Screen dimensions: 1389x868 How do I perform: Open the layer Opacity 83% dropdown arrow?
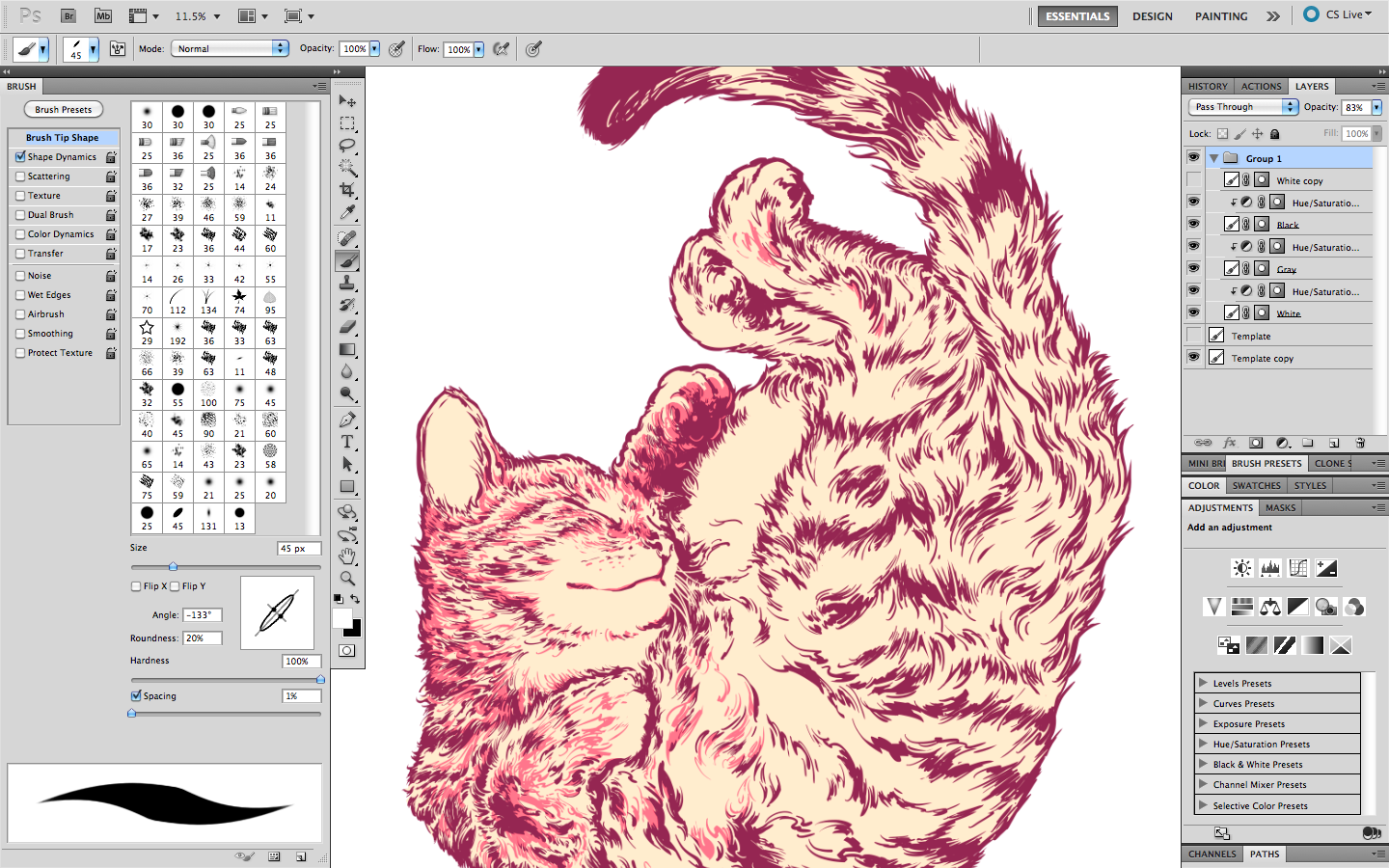pyautogui.click(x=1376, y=107)
